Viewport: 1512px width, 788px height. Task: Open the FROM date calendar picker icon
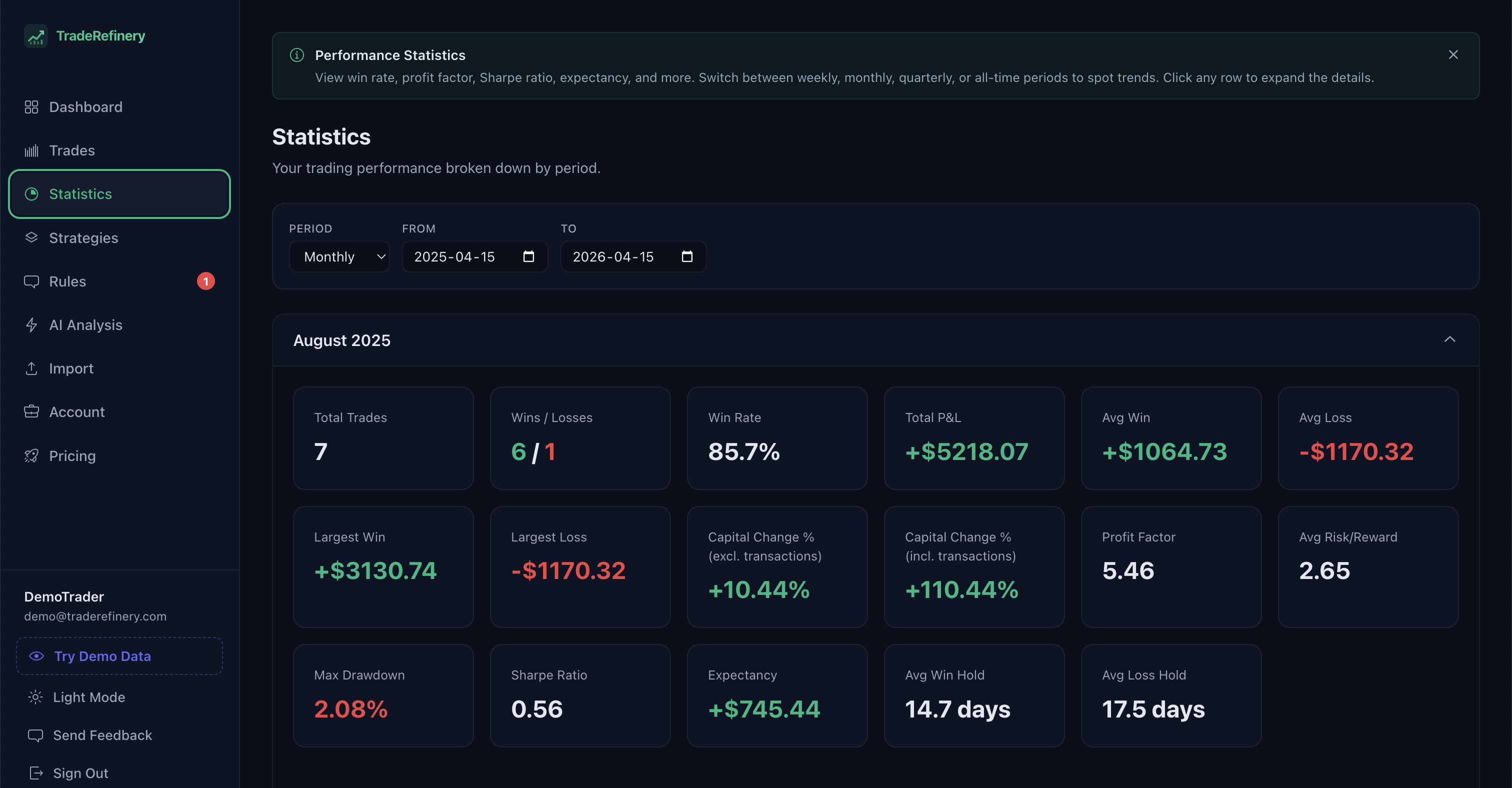pos(528,256)
